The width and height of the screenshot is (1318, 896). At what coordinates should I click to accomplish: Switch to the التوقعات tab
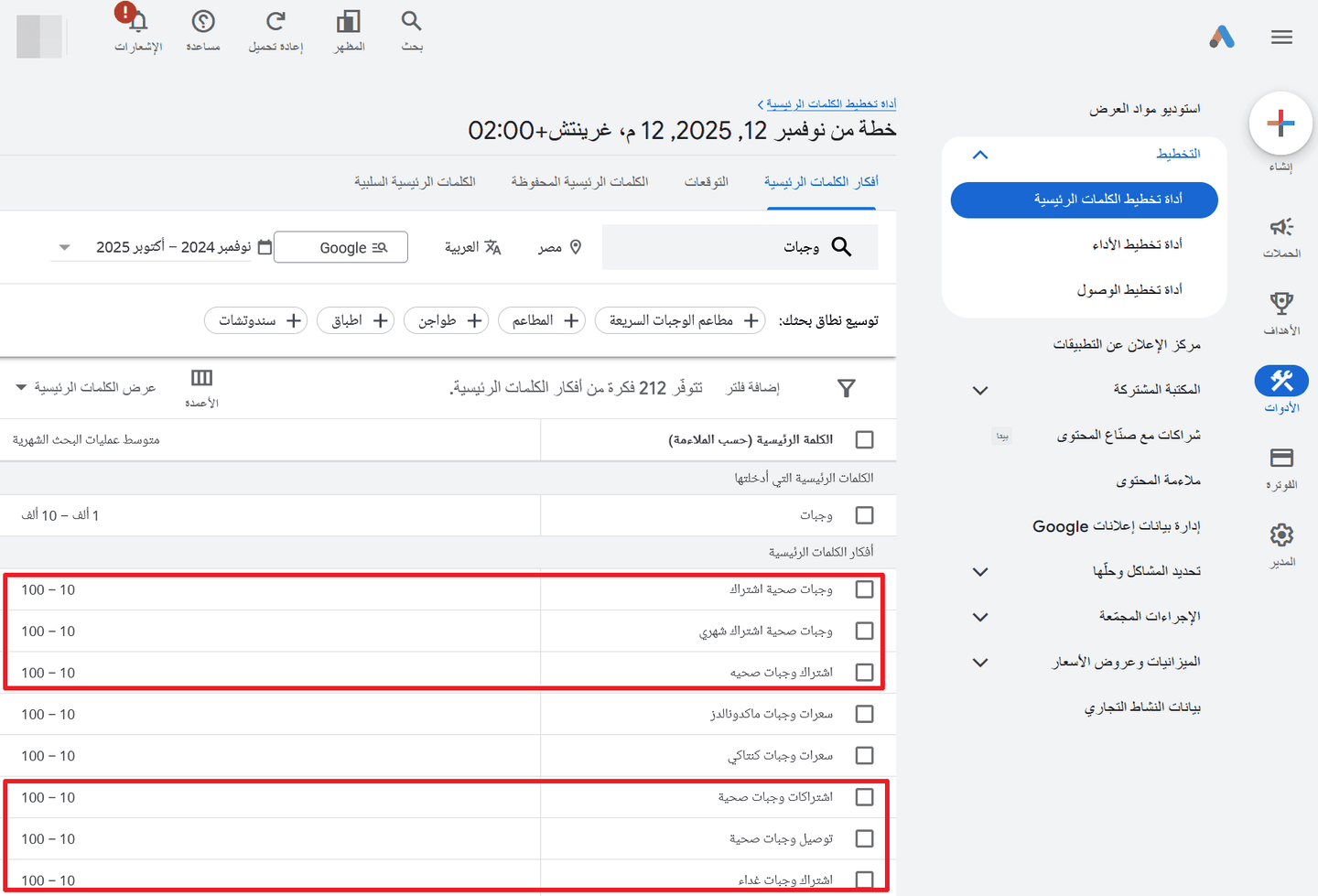click(707, 182)
